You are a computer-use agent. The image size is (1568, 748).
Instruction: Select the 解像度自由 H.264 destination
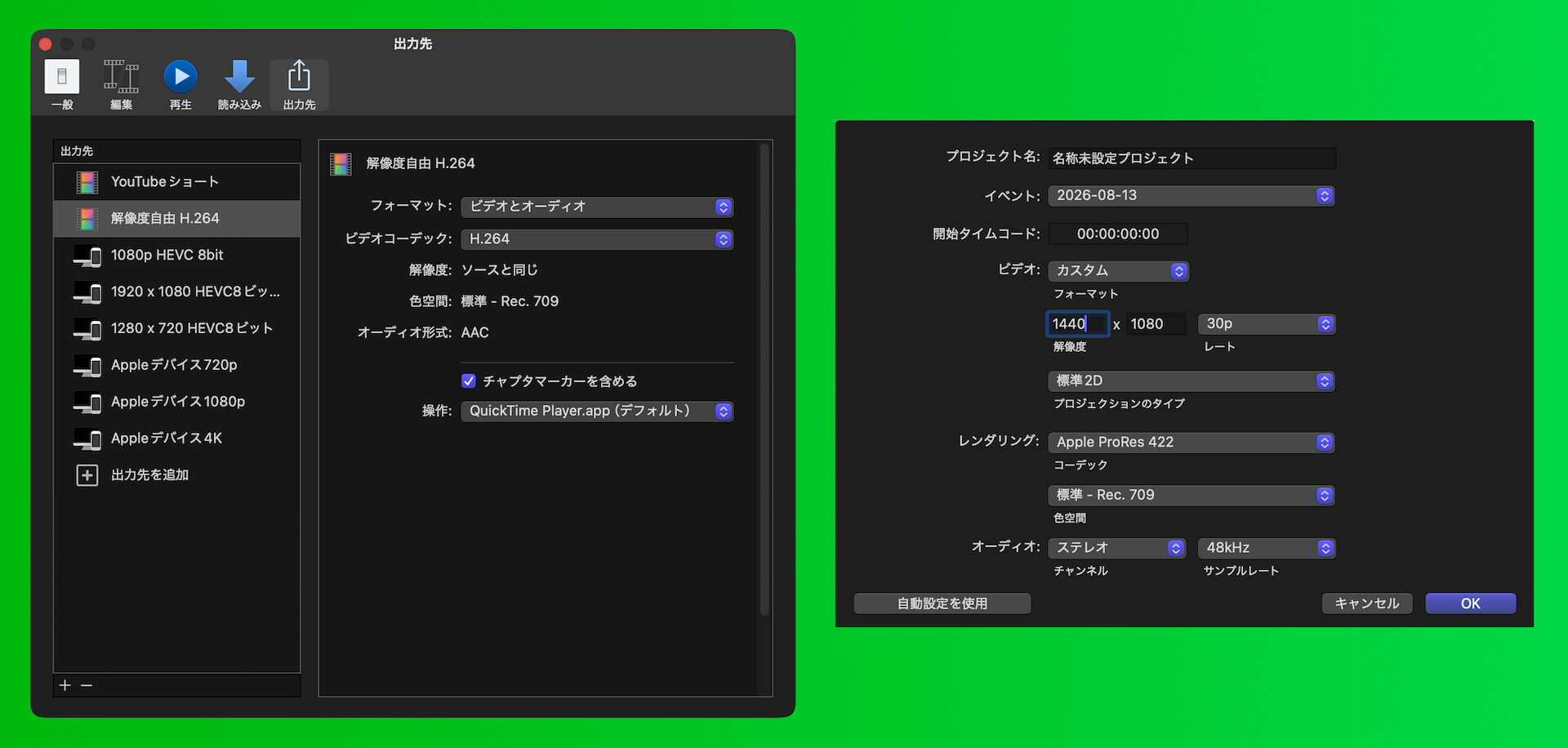(x=177, y=219)
